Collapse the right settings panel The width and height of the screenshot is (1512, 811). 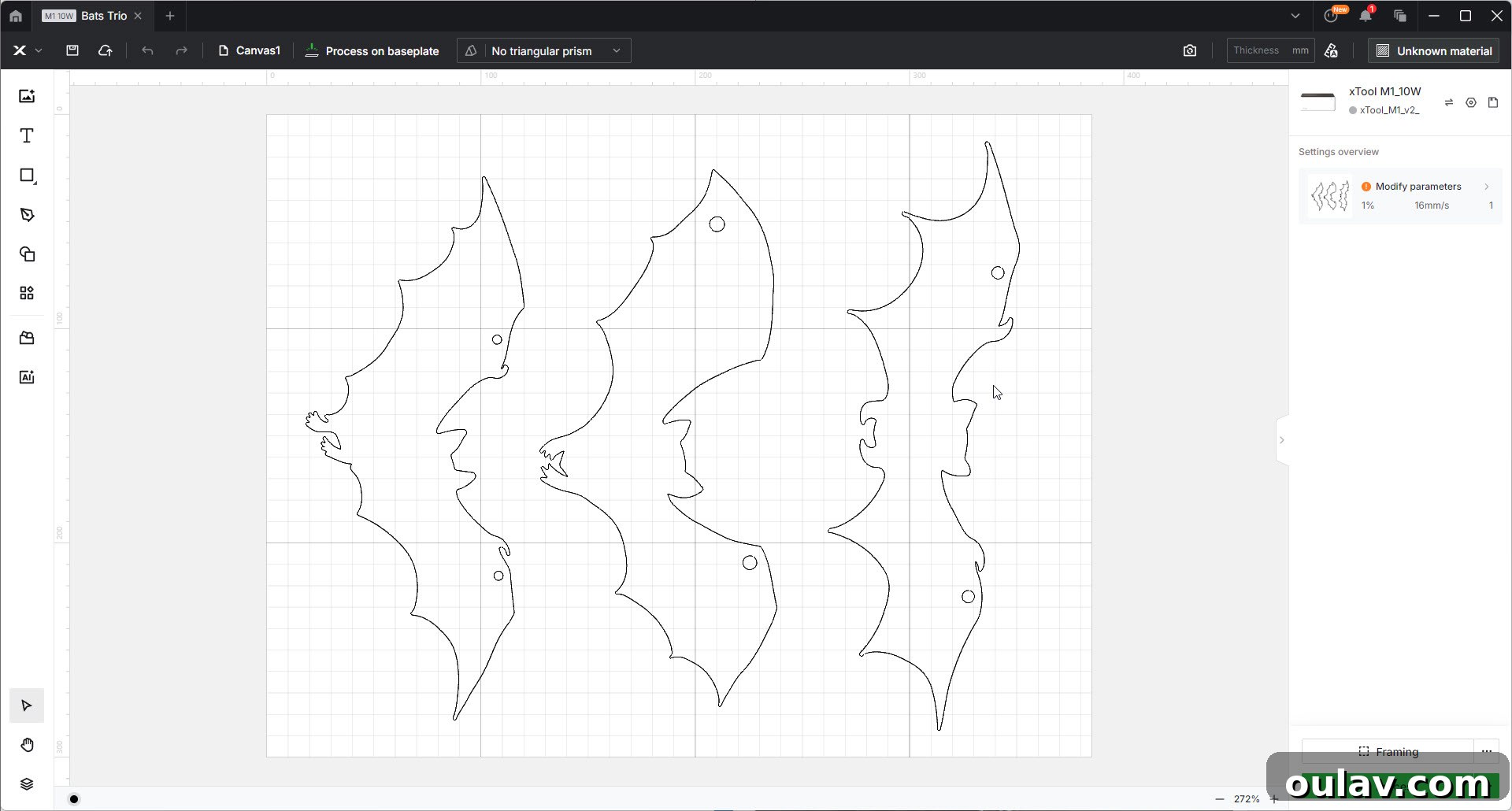pos(1282,440)
